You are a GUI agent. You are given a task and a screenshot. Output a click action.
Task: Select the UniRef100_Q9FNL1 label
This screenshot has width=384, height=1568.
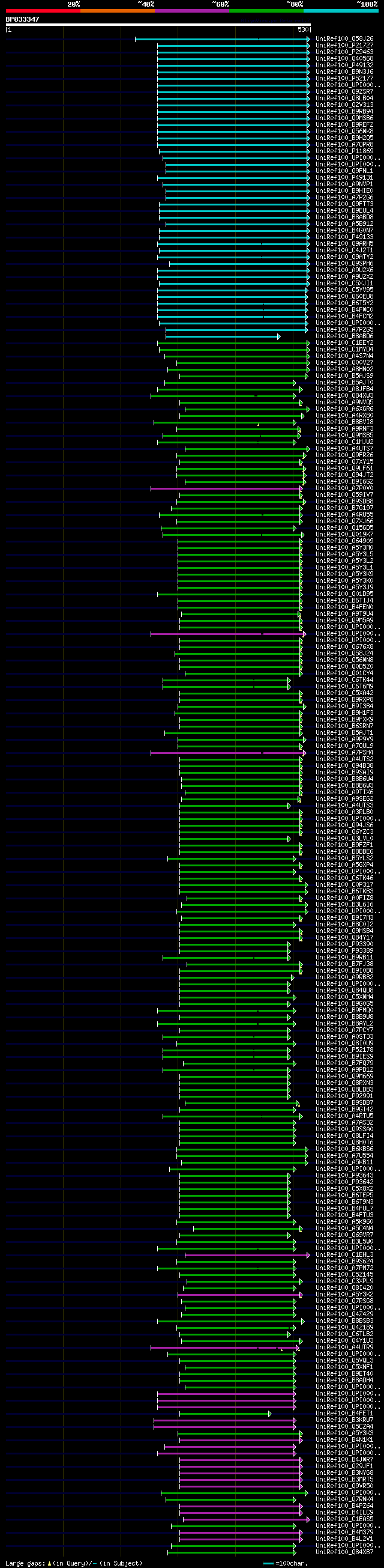tap(344, 171)
